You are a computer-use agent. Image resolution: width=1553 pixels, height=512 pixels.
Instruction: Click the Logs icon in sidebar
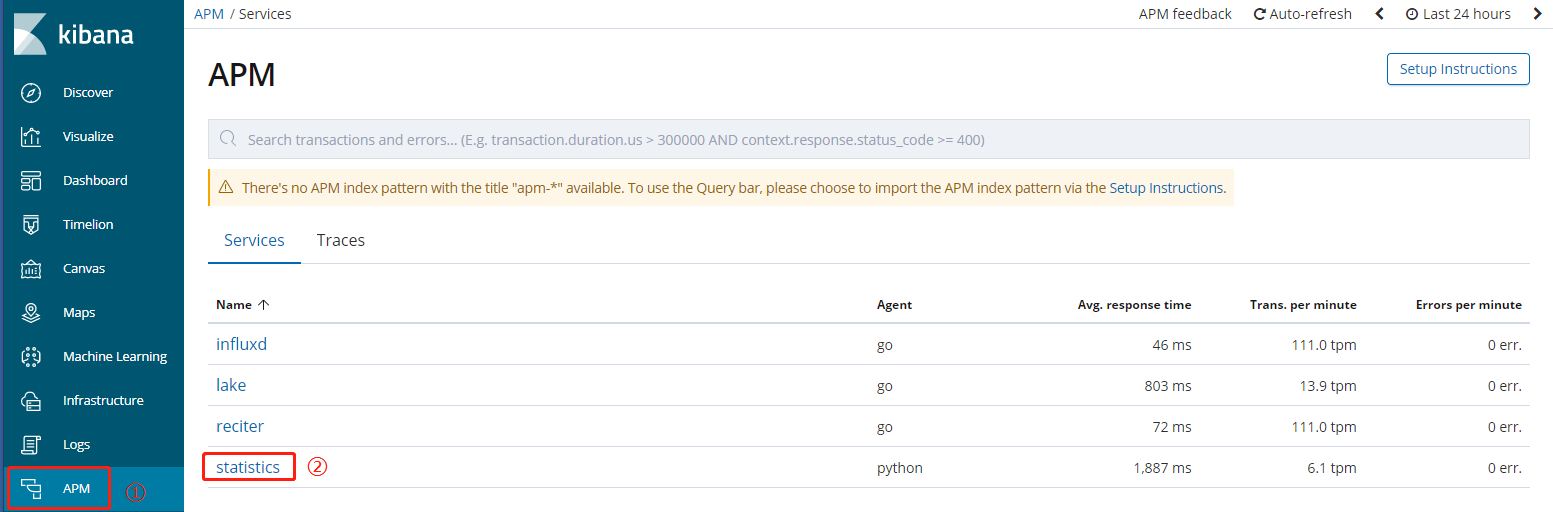click(31, 445)
